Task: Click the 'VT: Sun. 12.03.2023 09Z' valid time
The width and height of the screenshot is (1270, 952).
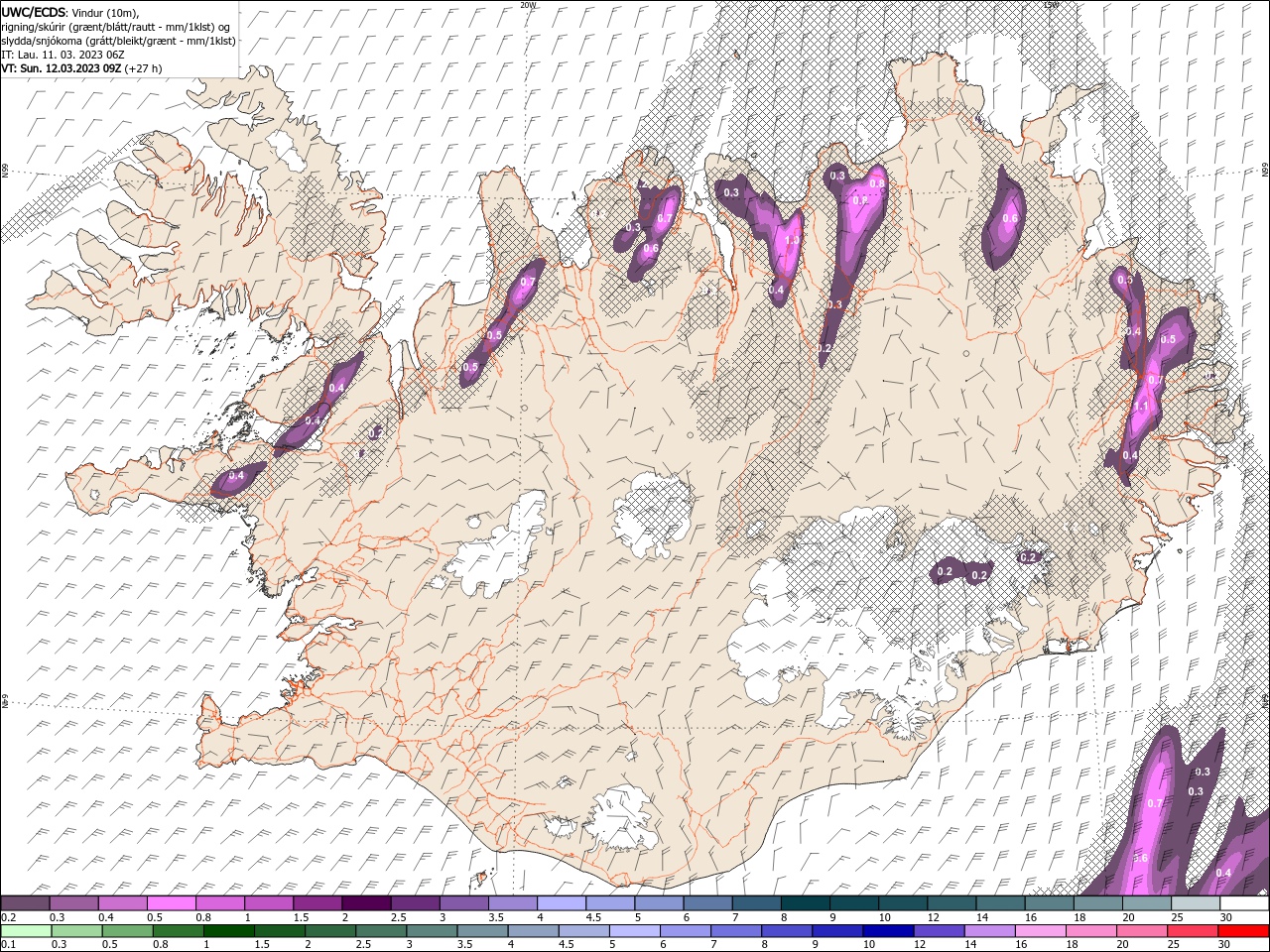Action: pos(62,68)
